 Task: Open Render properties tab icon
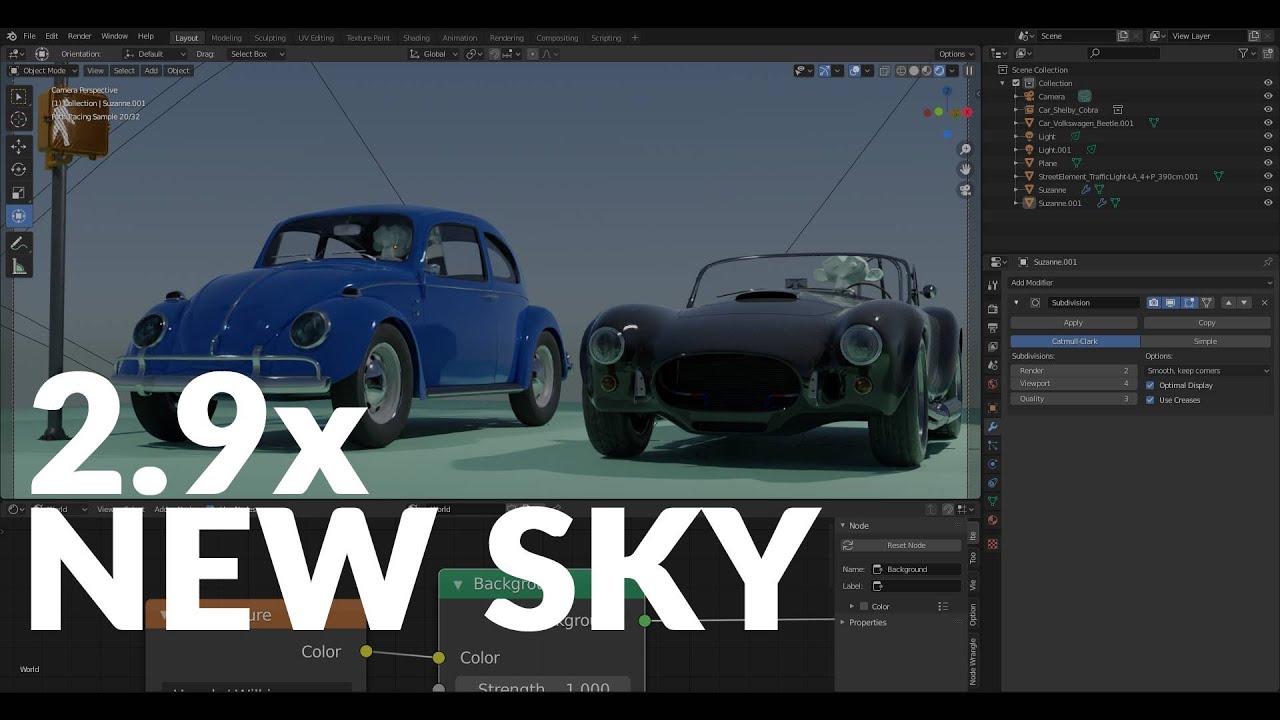tap(992, 309)
